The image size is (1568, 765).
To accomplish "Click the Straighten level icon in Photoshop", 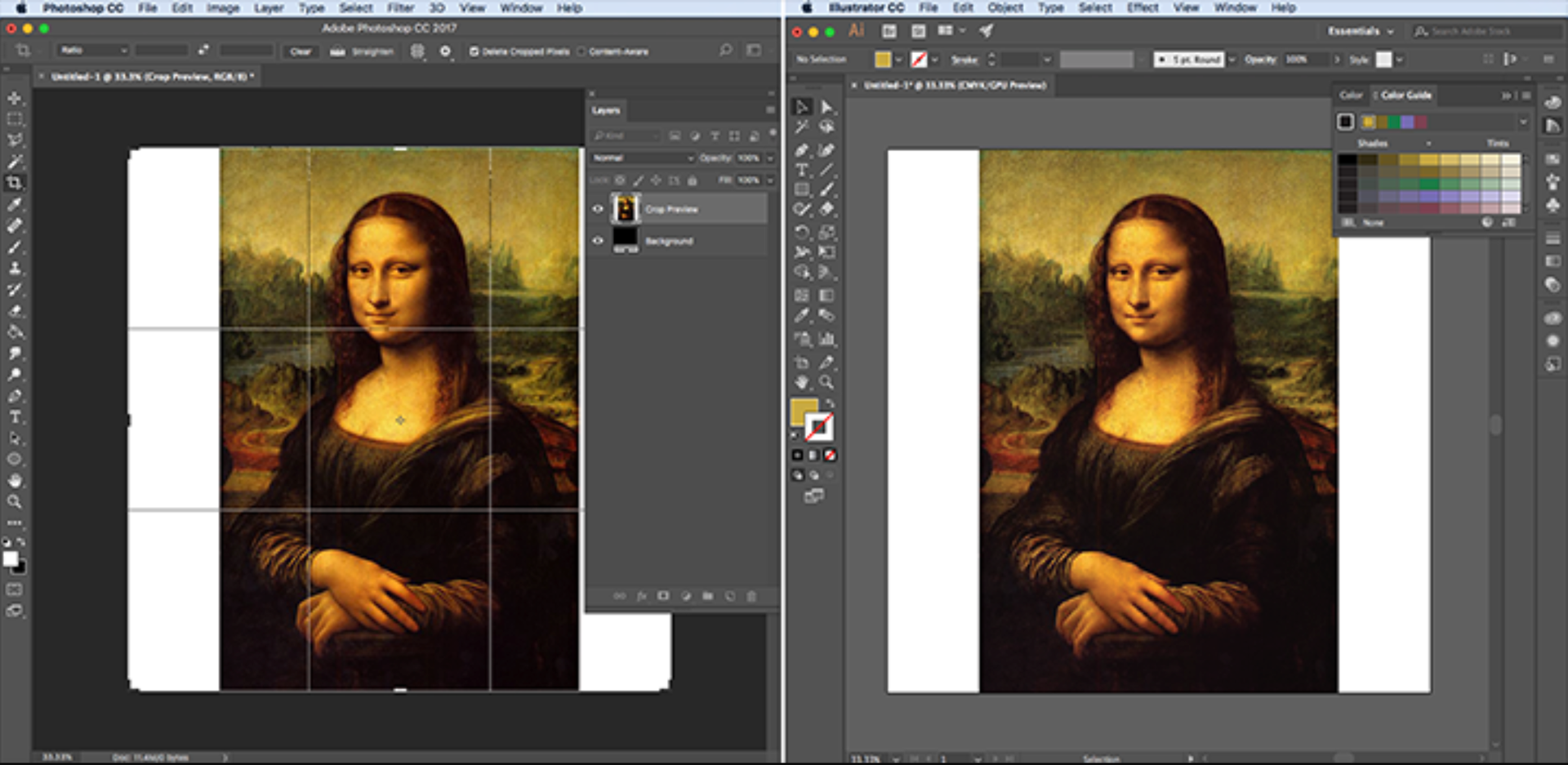I will click(x=337, y=51).
